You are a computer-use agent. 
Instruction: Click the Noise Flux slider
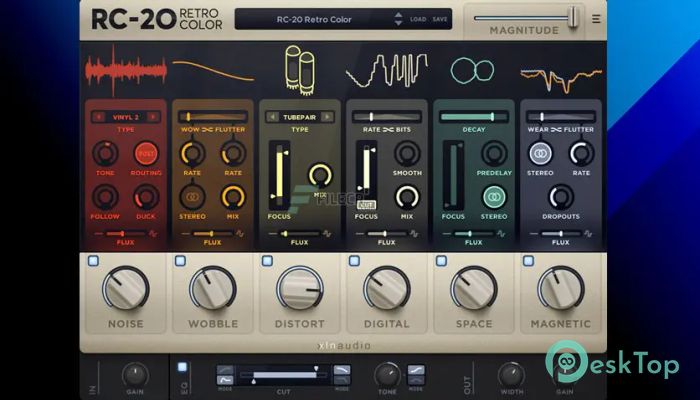pos(125,233)
